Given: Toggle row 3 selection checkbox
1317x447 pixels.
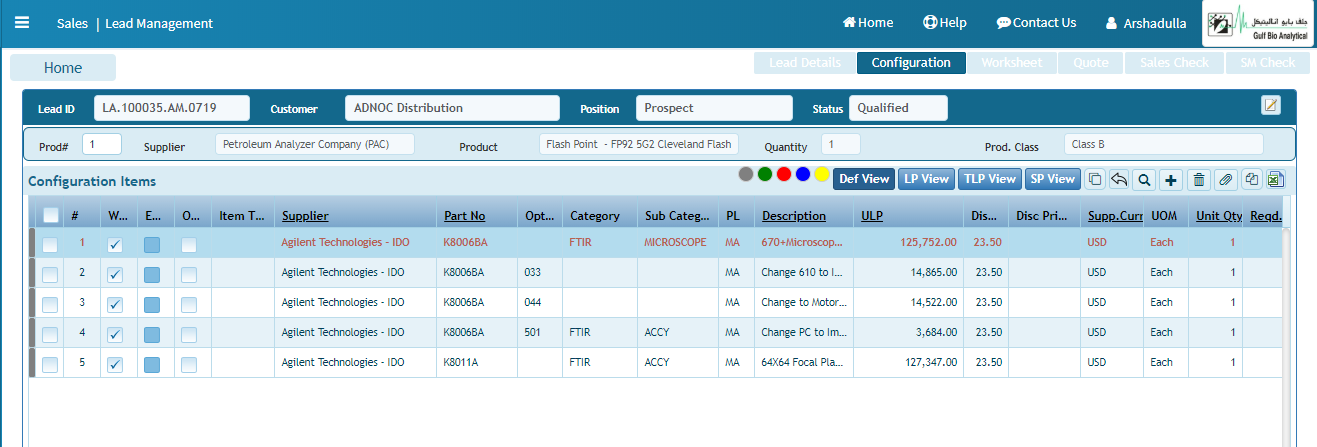Looking at the screenshot, I should coord(50,304).
